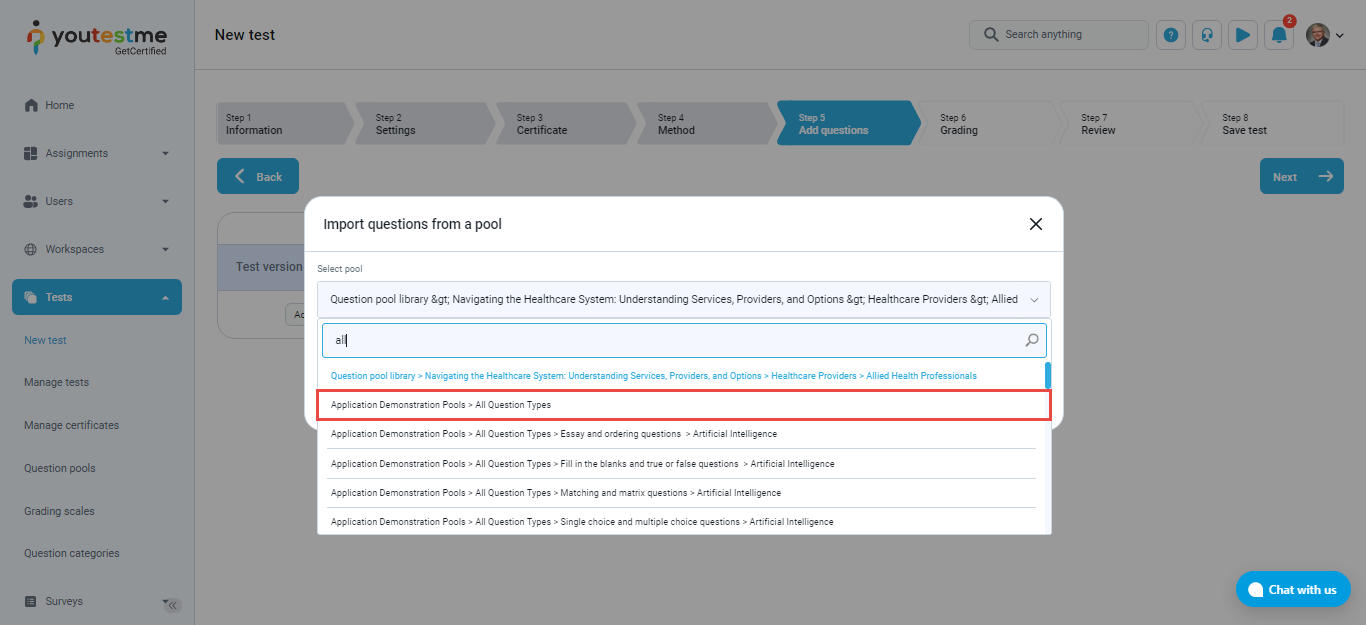Click the Search anything field
Viewport: 1366px width, 625px height.
click(1059, 35)
